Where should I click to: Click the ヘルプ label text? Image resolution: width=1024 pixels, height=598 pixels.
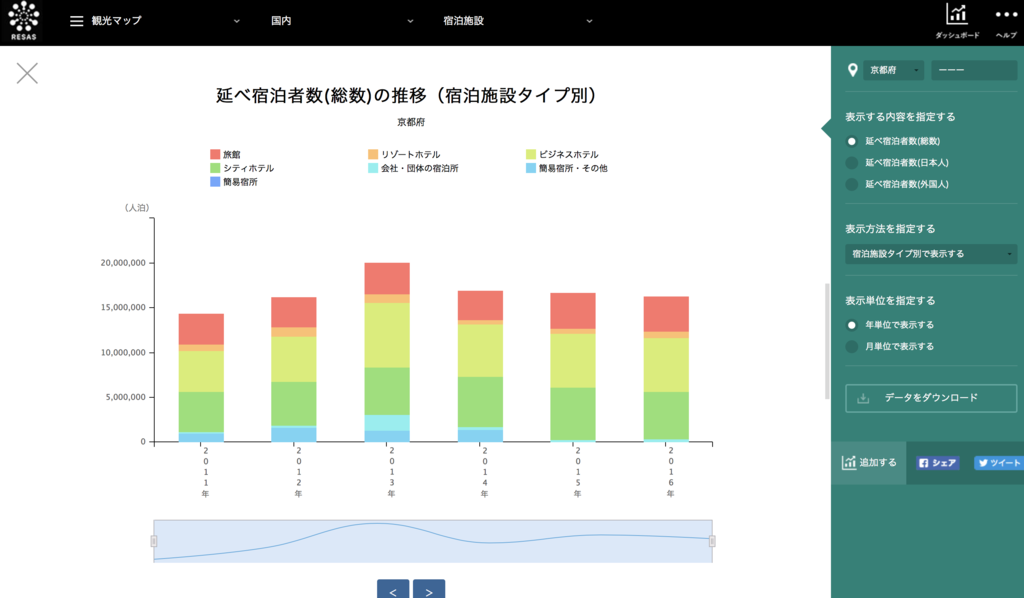coord(1006,36)
